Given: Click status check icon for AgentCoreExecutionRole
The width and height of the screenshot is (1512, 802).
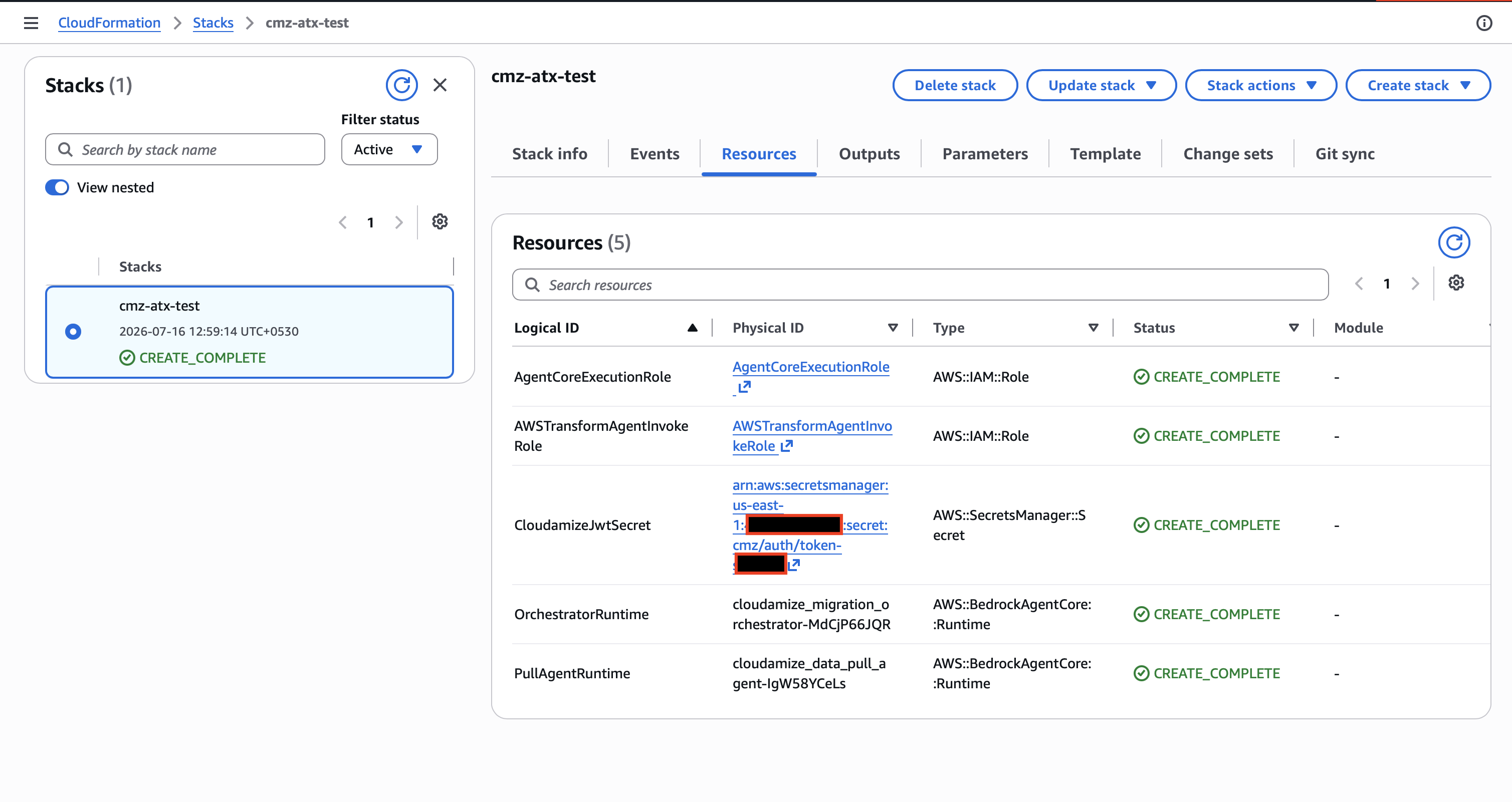Looking at the screenshot, I should pos(1141,377).
